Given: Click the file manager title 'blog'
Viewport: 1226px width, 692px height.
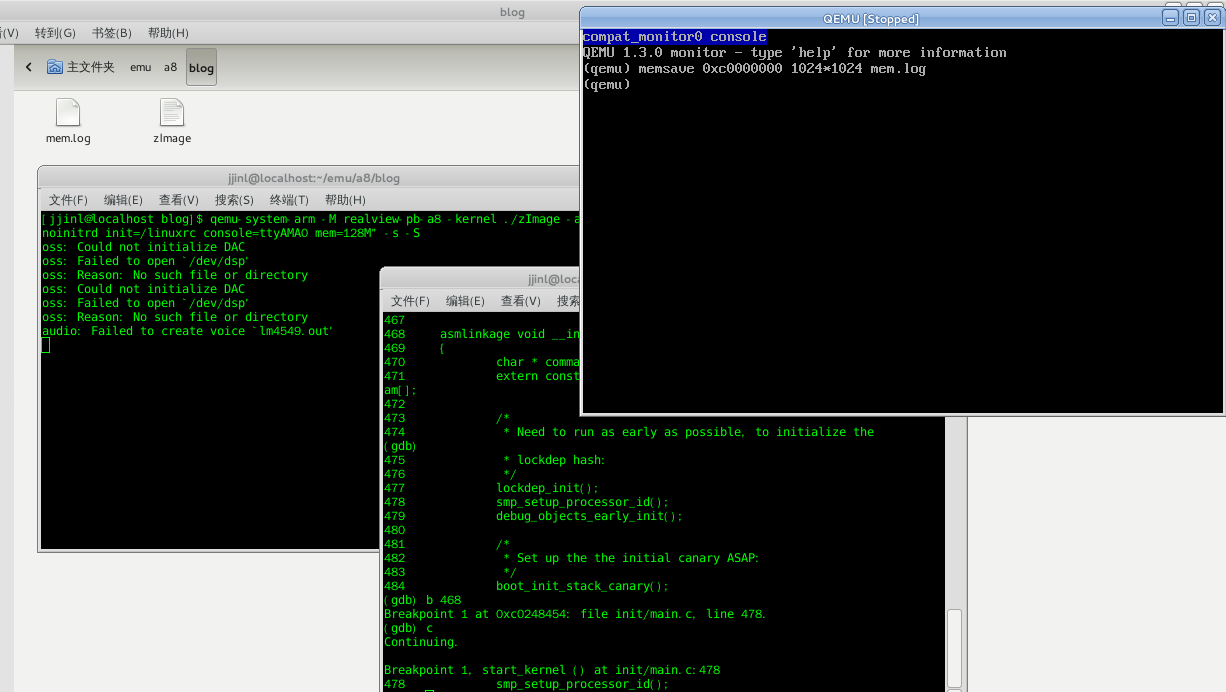Looking at the screenshot, I should tap(512, 12).
